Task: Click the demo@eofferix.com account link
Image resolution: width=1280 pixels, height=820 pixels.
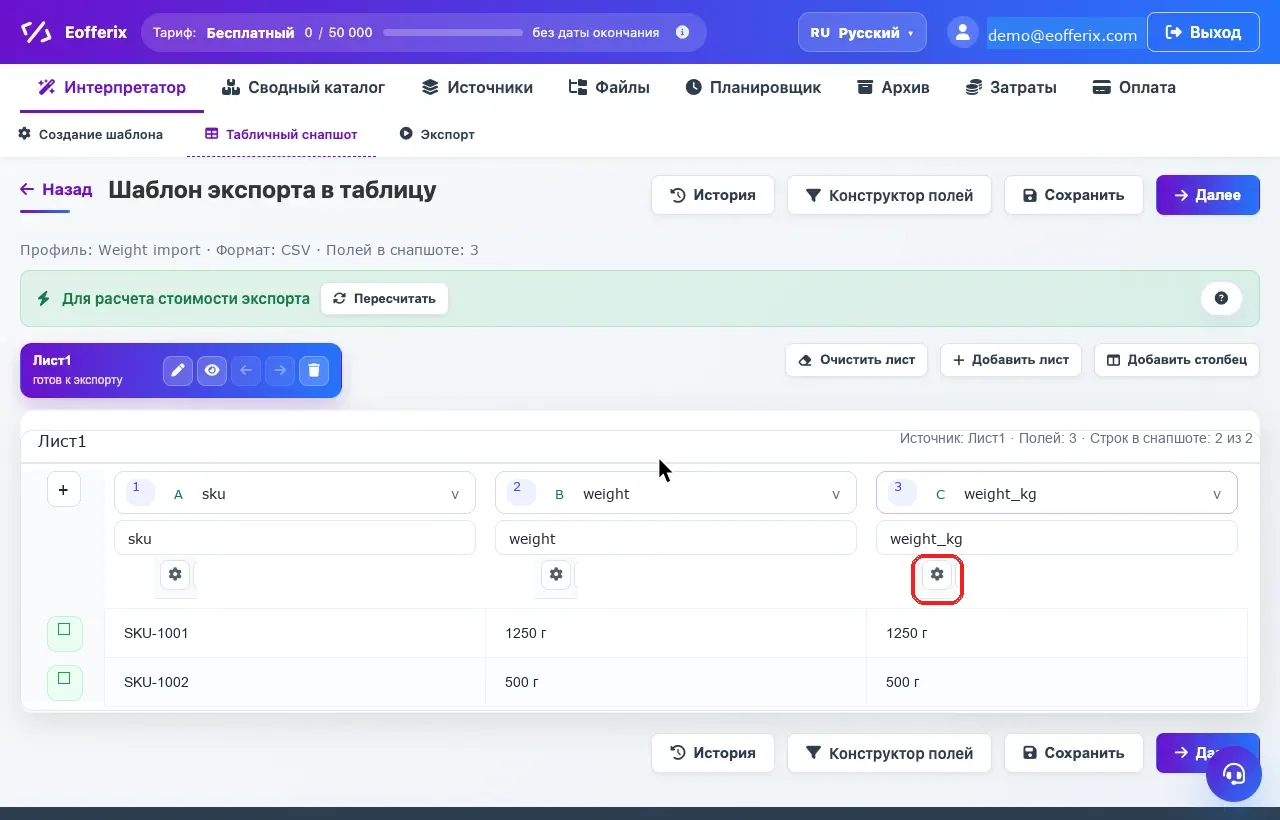Action: tap(1062, 35)
